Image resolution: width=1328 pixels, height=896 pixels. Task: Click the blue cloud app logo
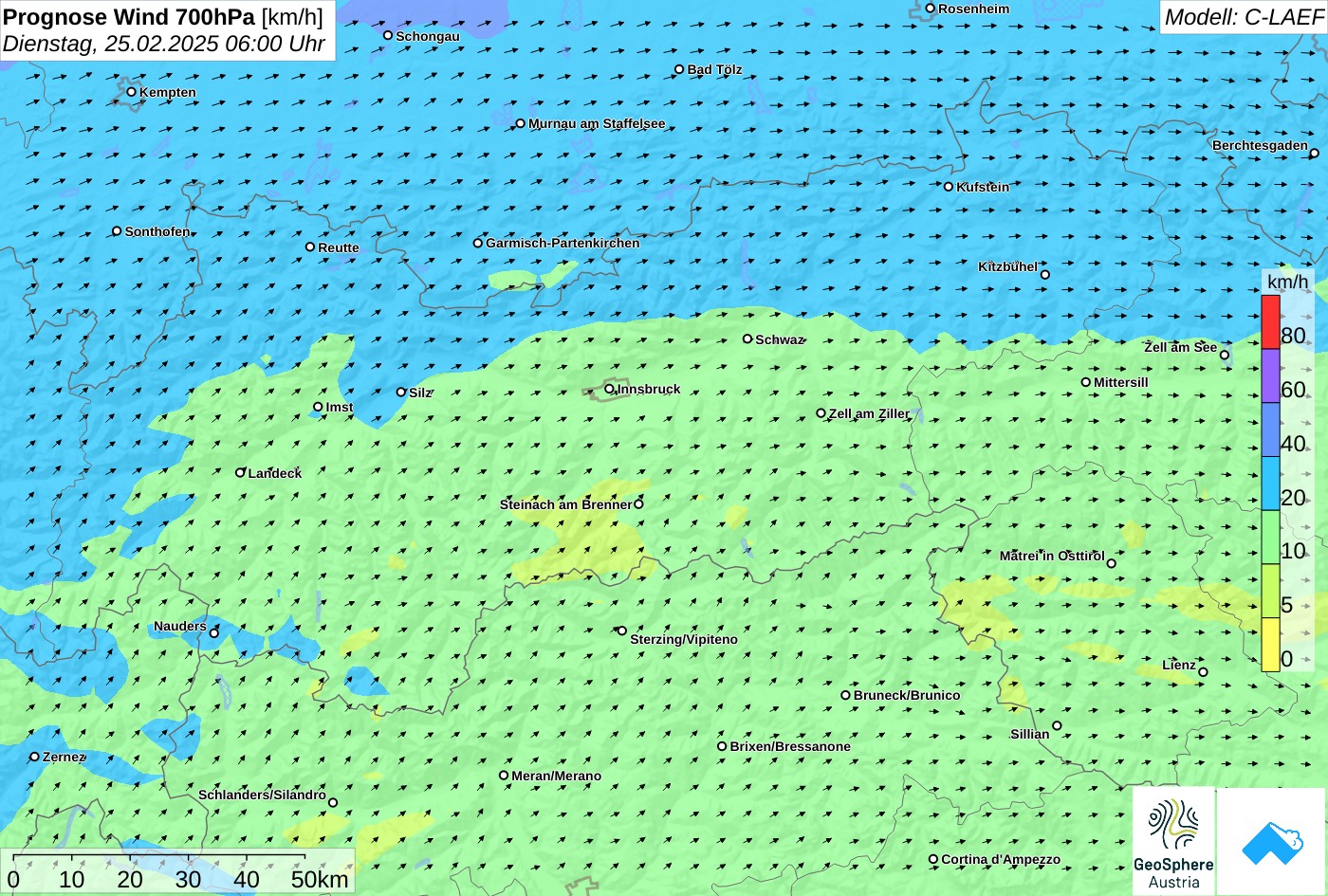pyautogui.click(x=1271, y=842)
